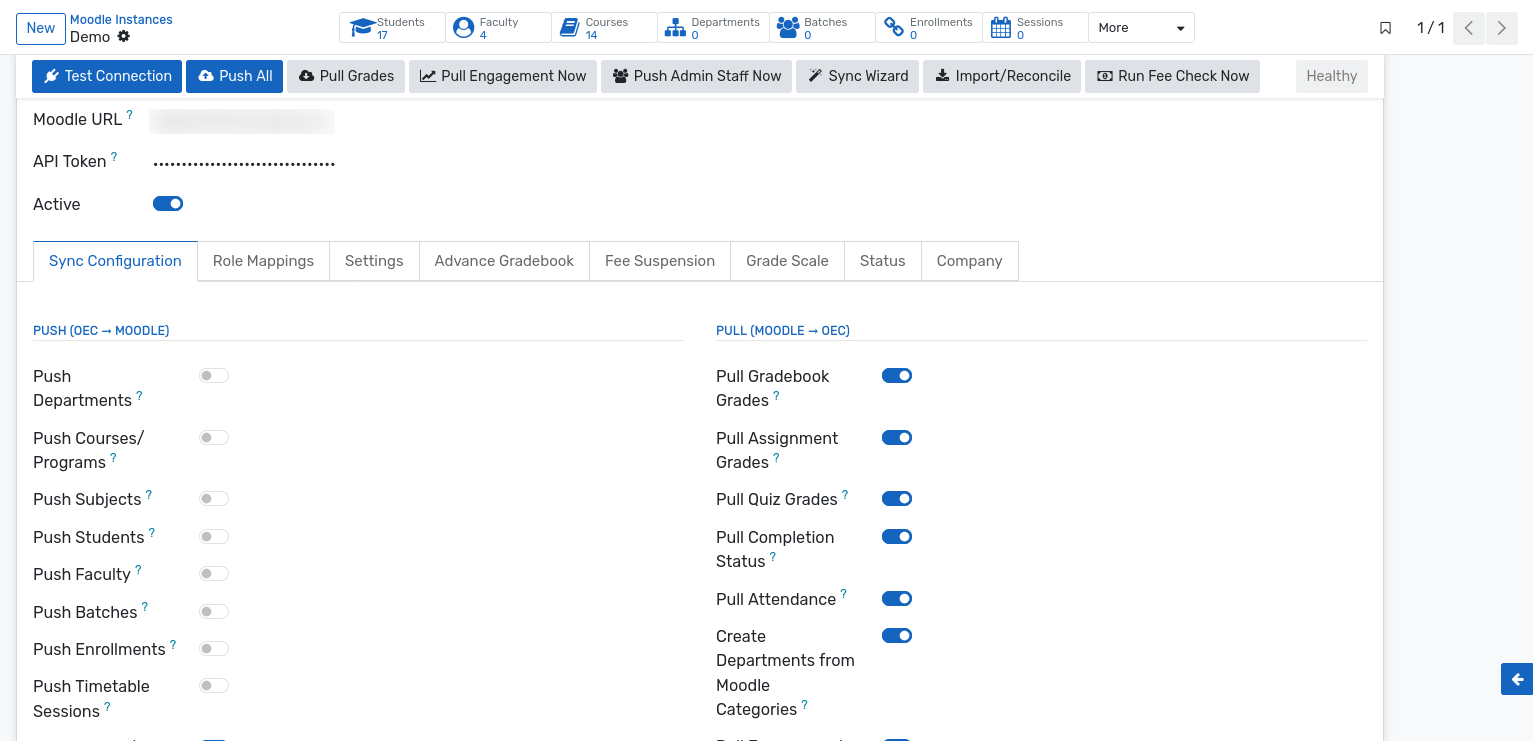This screenshot has width=1533, height=741.
Task: Launch the Sync Wizard
Action: coord(858,76)
